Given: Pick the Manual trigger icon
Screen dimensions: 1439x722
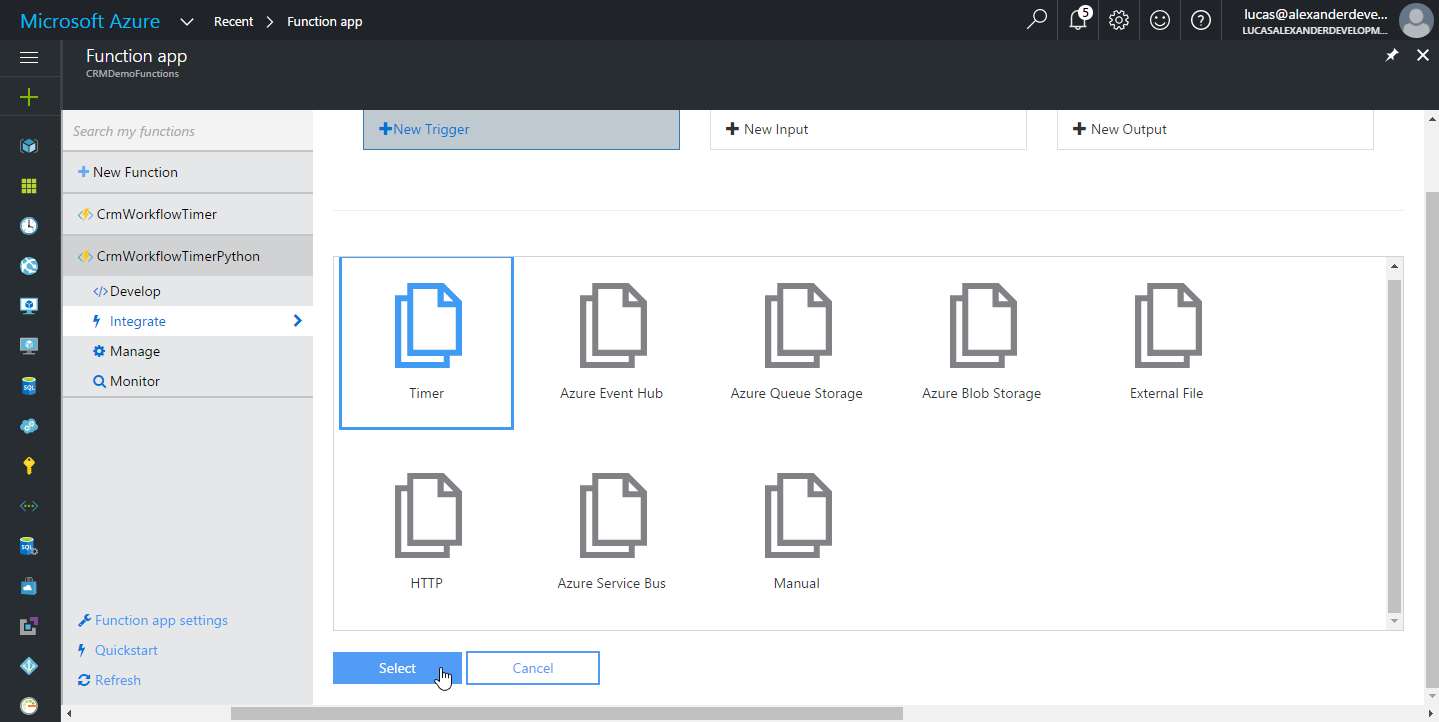Looking at the screenshot, I should [797, 516].
